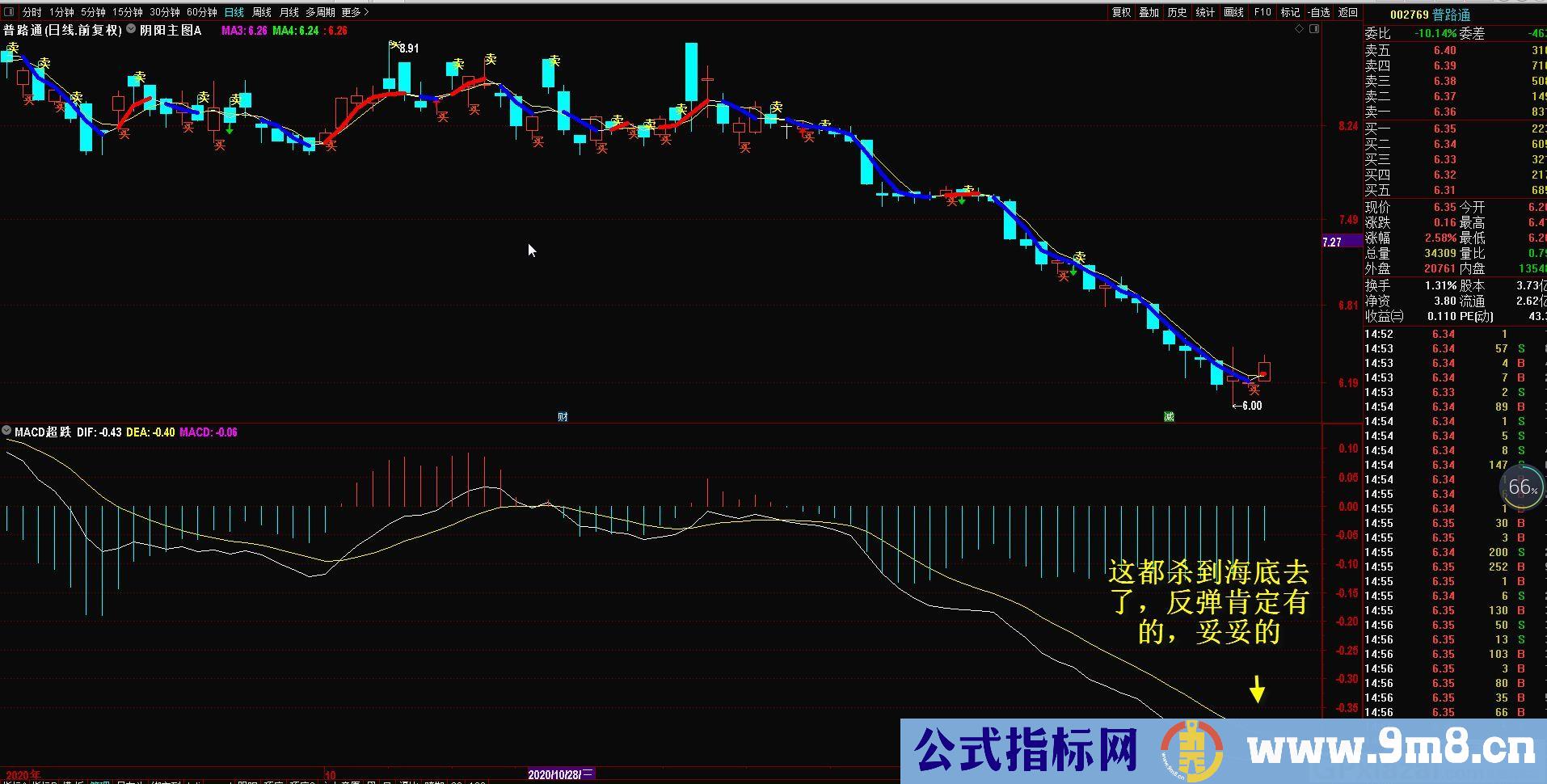The width and height of the screenshot is (1547, 784).
Task: Click the diamond icon above the chart
Action: (1300, 29)
